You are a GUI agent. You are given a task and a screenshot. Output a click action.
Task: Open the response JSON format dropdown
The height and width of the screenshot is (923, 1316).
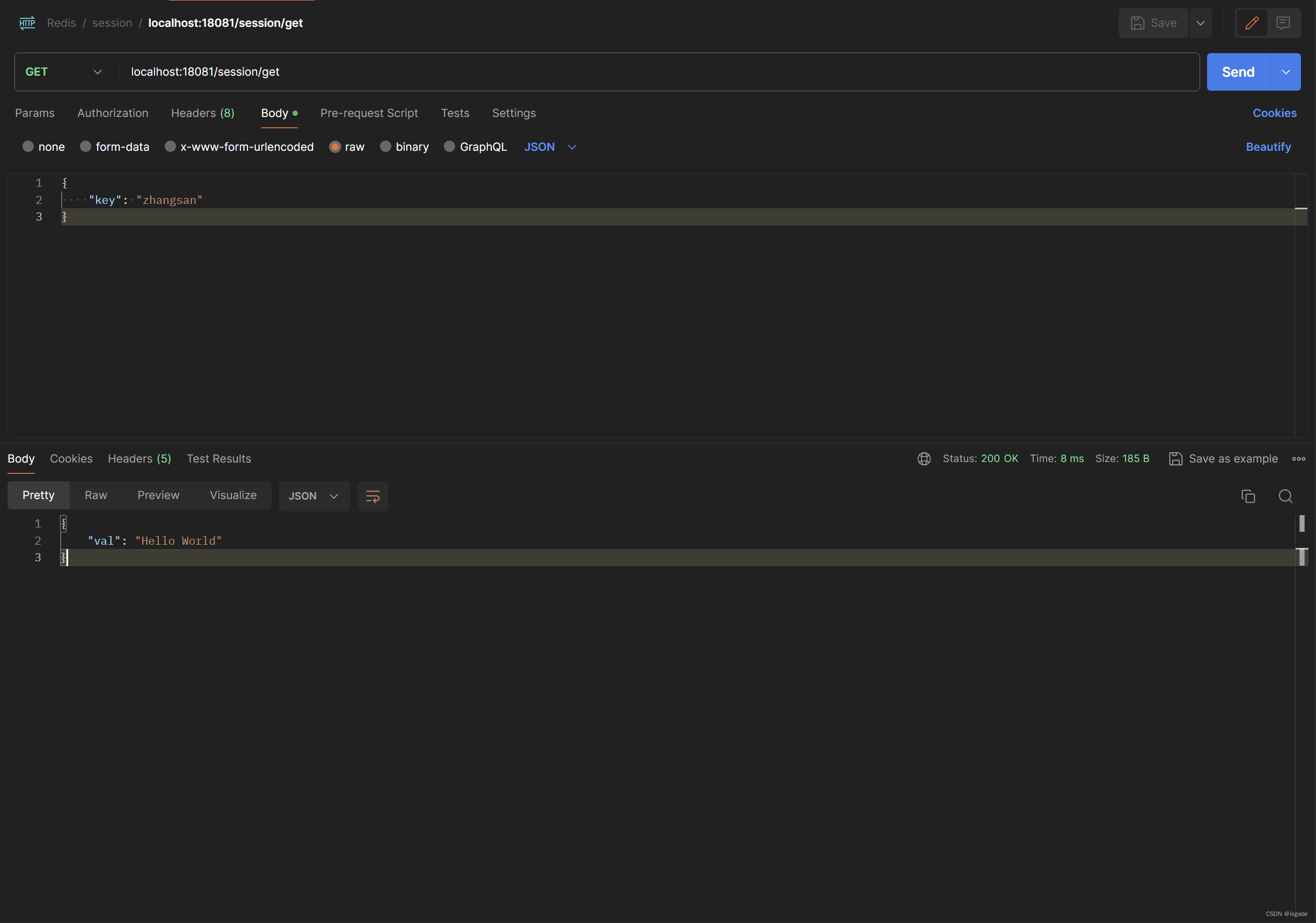click(x=314, y=496)
